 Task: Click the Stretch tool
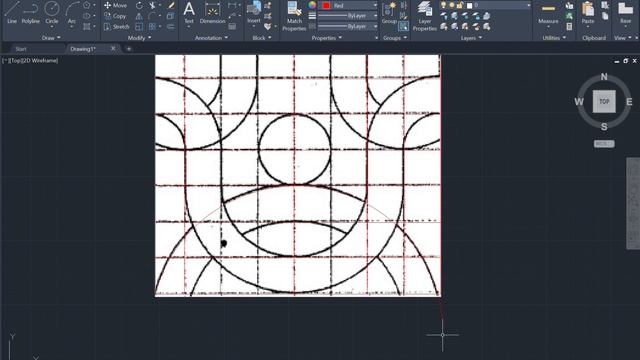pyautogui.click(x=116, y=27)
